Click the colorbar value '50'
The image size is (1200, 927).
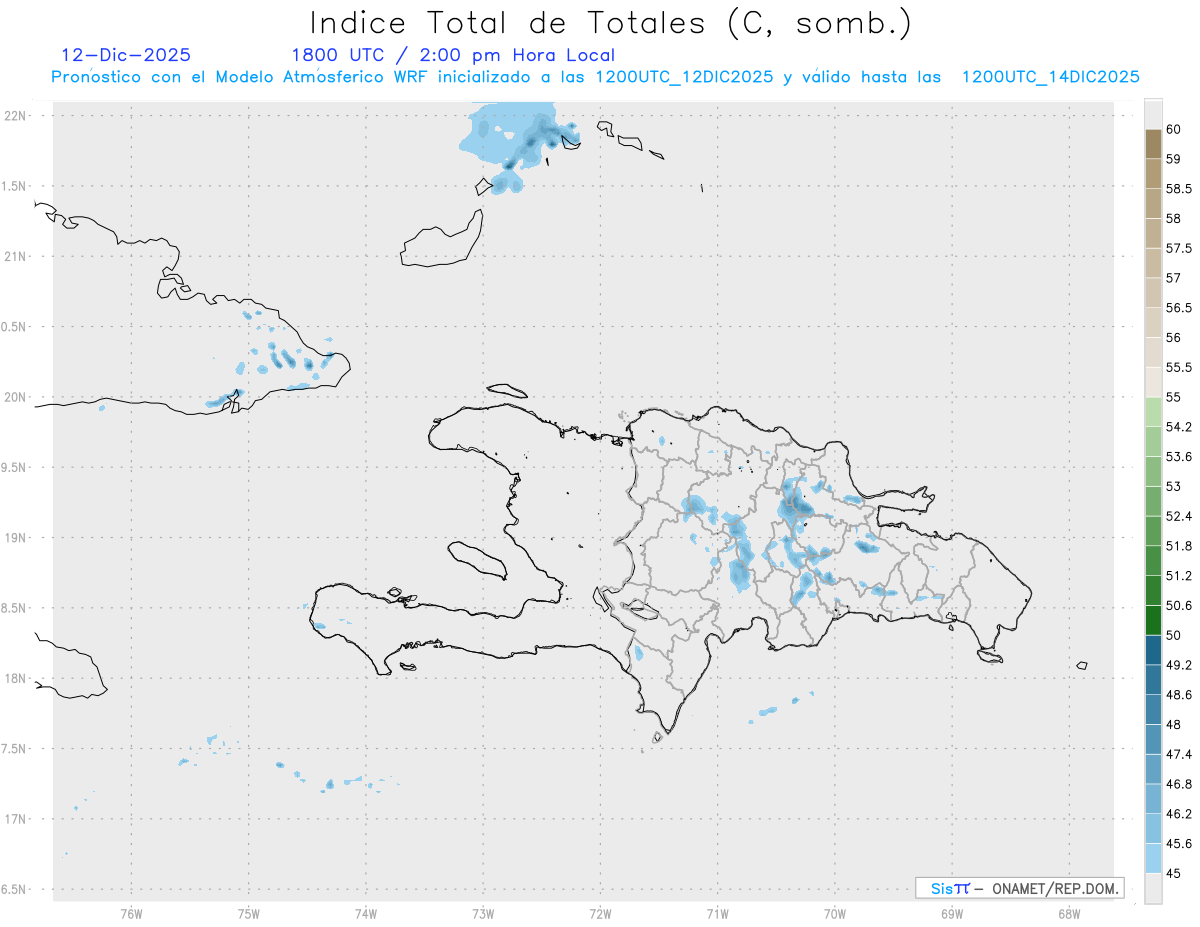pos(1172,635)
